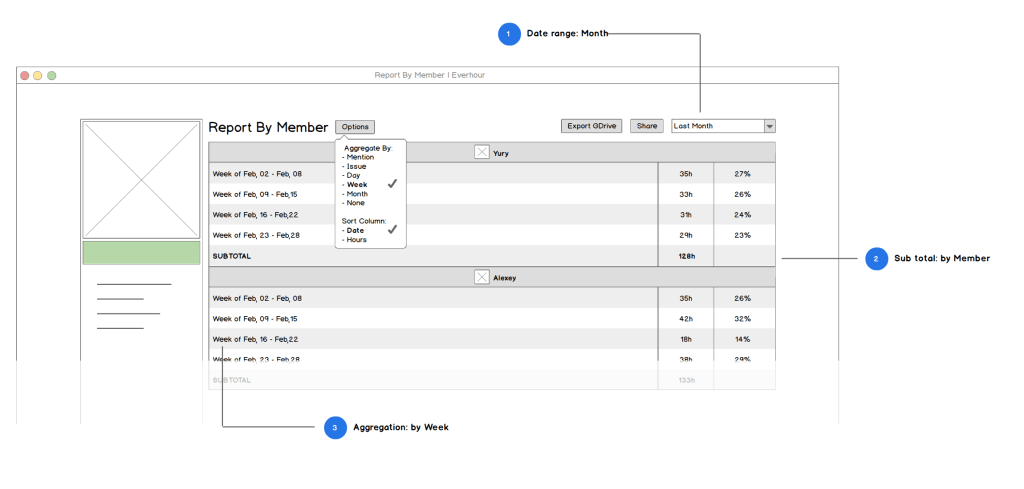Image resolution: width=1024 pixels, height=489 pixels.
Task: Click the Share button
Action: [647, 126]
